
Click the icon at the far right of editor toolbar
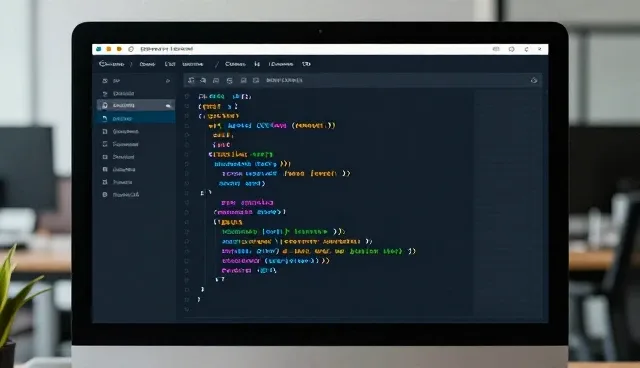[x=533, y=80]
